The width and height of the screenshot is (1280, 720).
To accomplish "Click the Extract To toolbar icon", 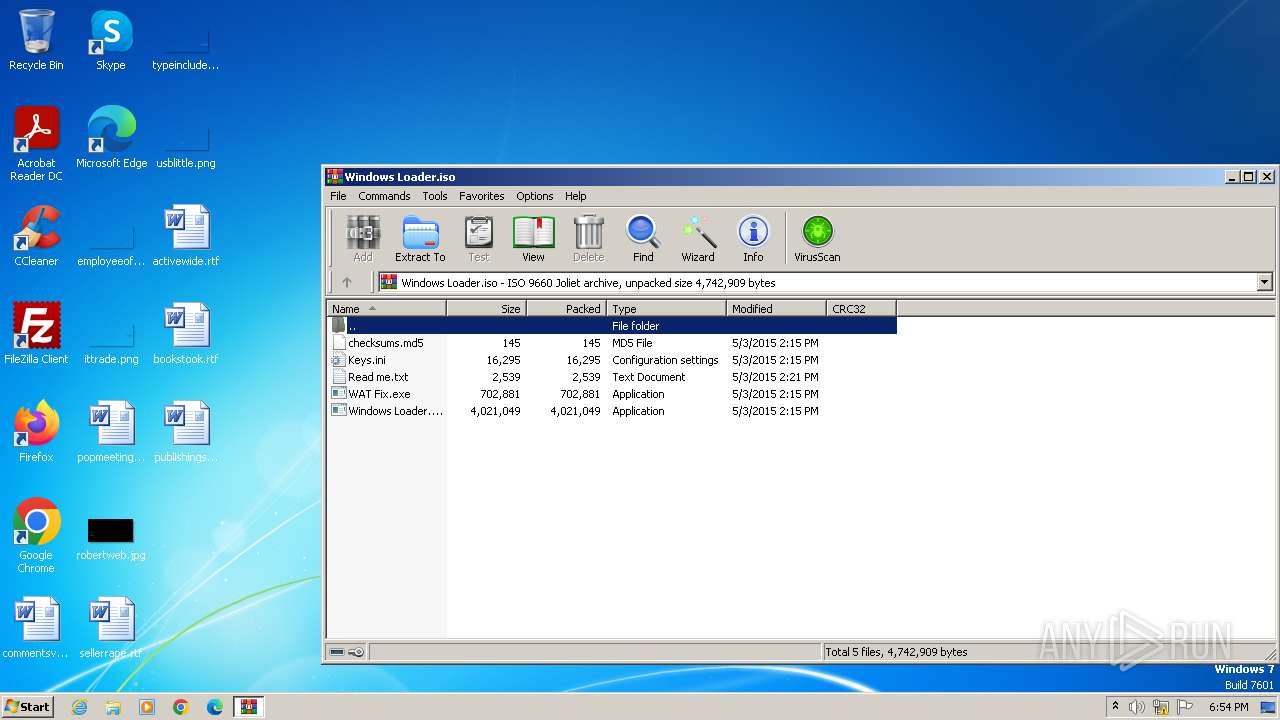I will (420, 239).
